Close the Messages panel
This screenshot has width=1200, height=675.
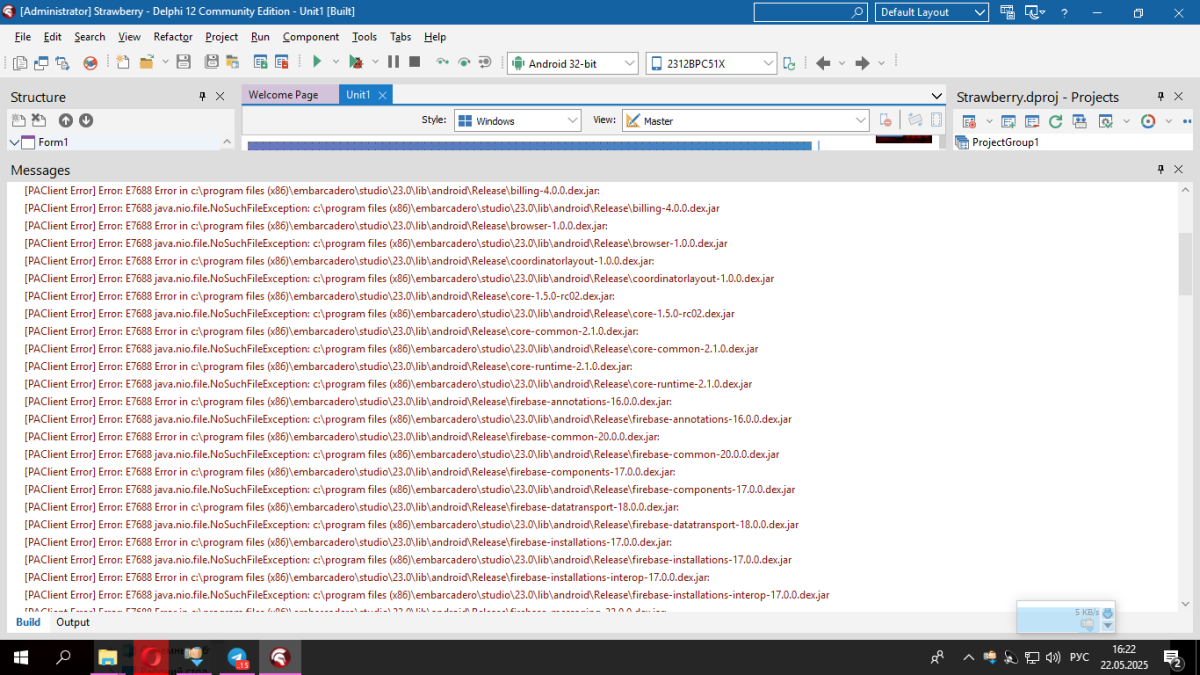1179,169
